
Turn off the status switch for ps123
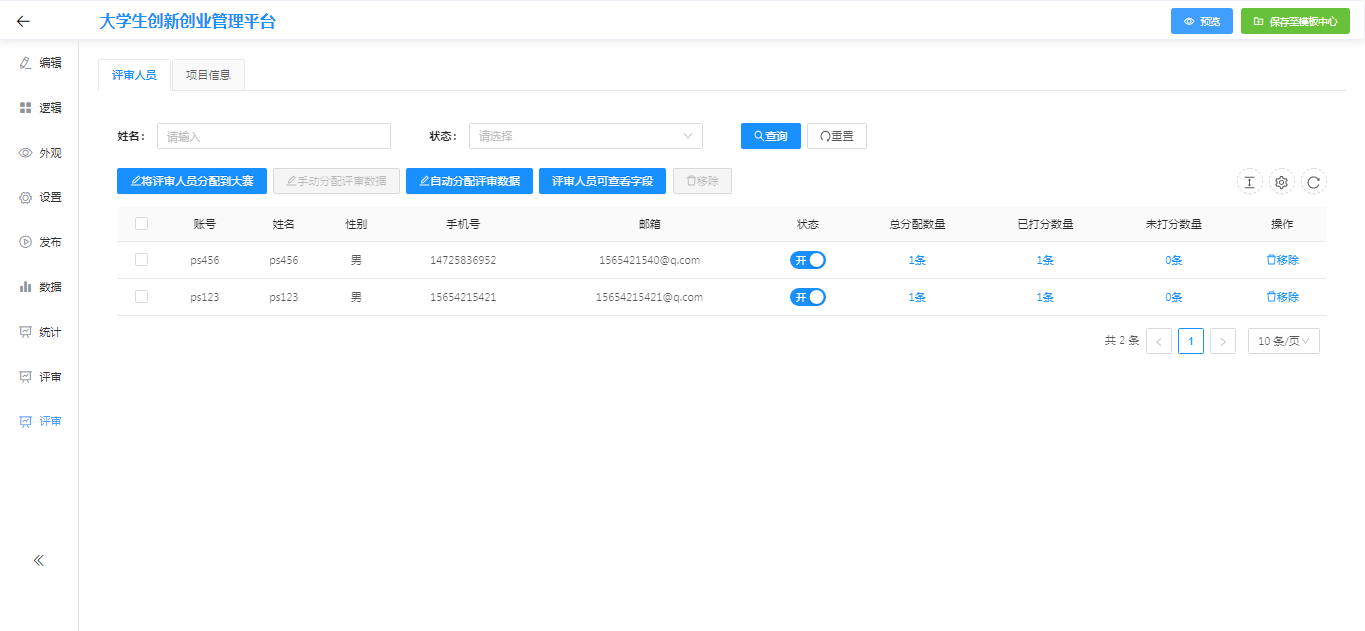coord(808,297)
